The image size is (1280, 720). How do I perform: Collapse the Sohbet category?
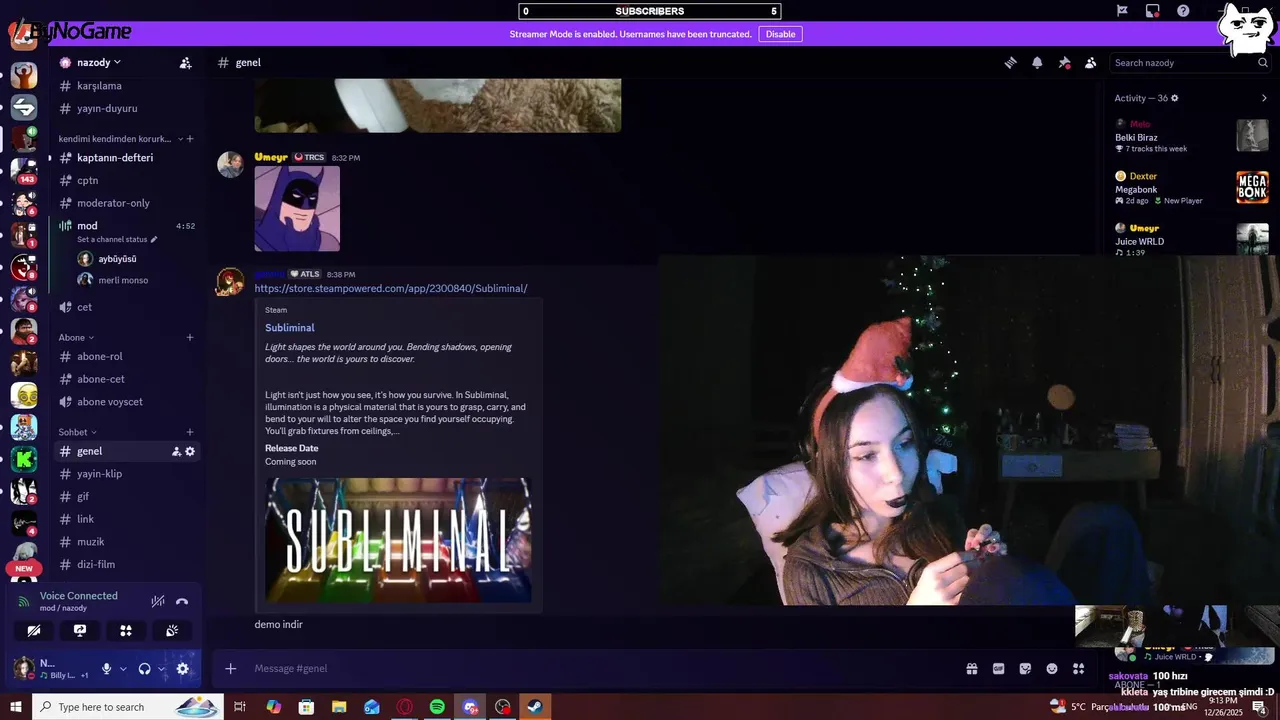coord(77,432)
